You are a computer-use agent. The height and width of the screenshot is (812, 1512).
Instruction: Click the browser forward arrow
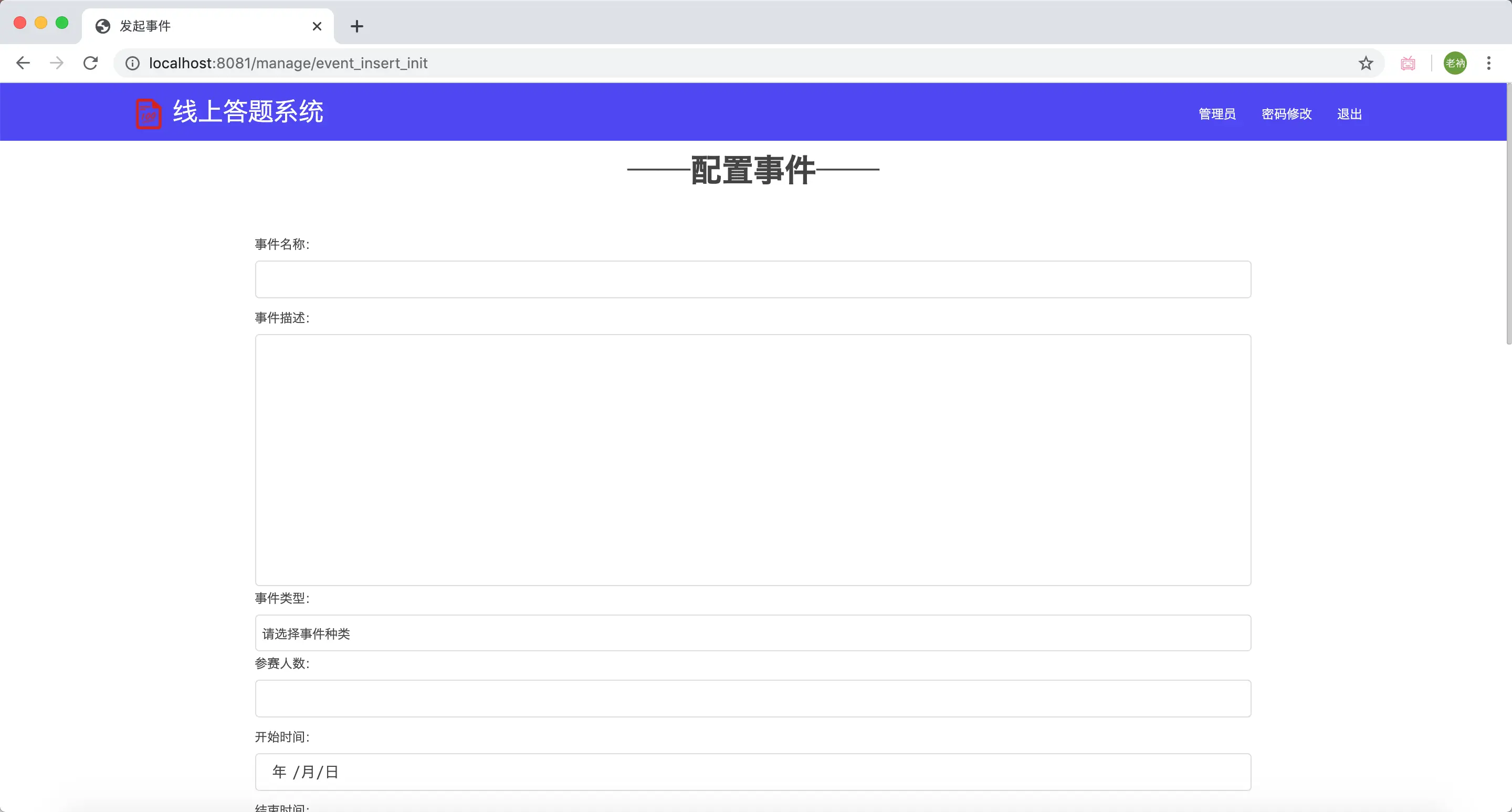pos(57,63)
